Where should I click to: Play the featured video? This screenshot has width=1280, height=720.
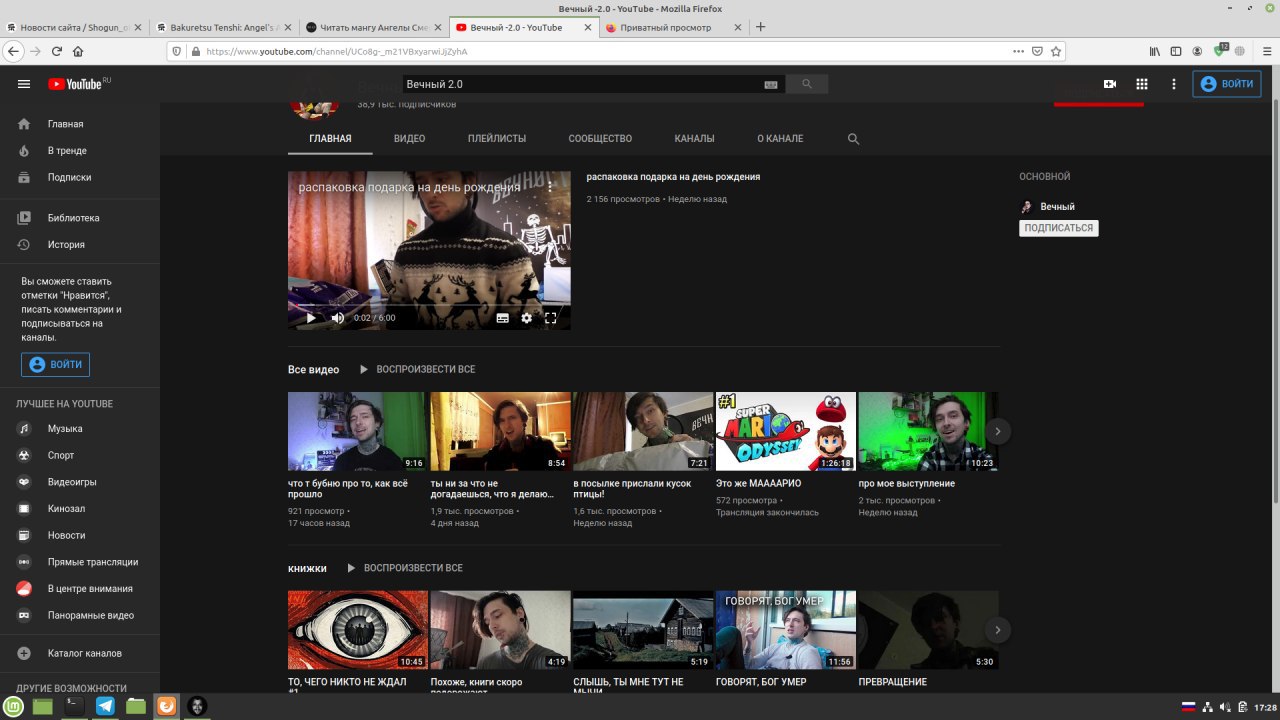(x=310, y=318)
